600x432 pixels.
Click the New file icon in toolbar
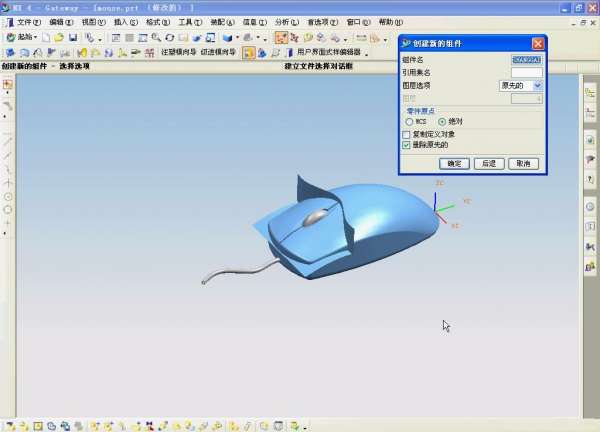(x=48, y=38)
